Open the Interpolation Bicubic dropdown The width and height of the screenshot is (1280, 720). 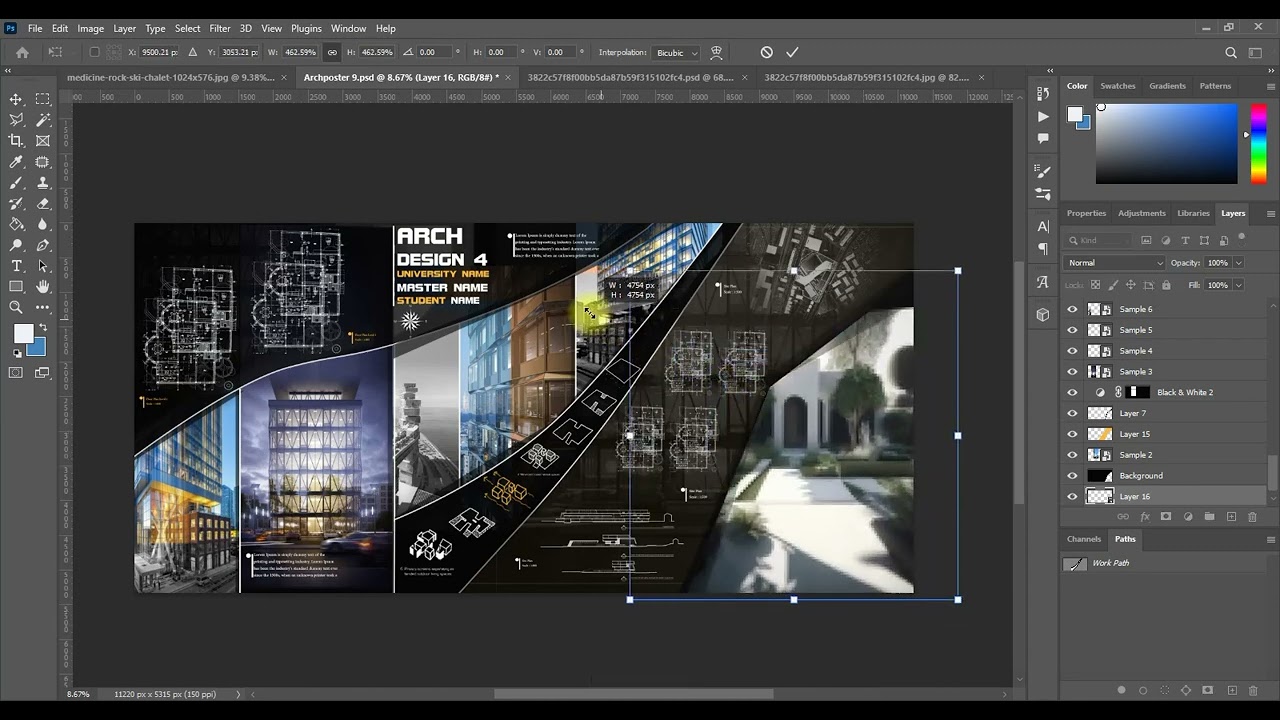click(676, 52)
